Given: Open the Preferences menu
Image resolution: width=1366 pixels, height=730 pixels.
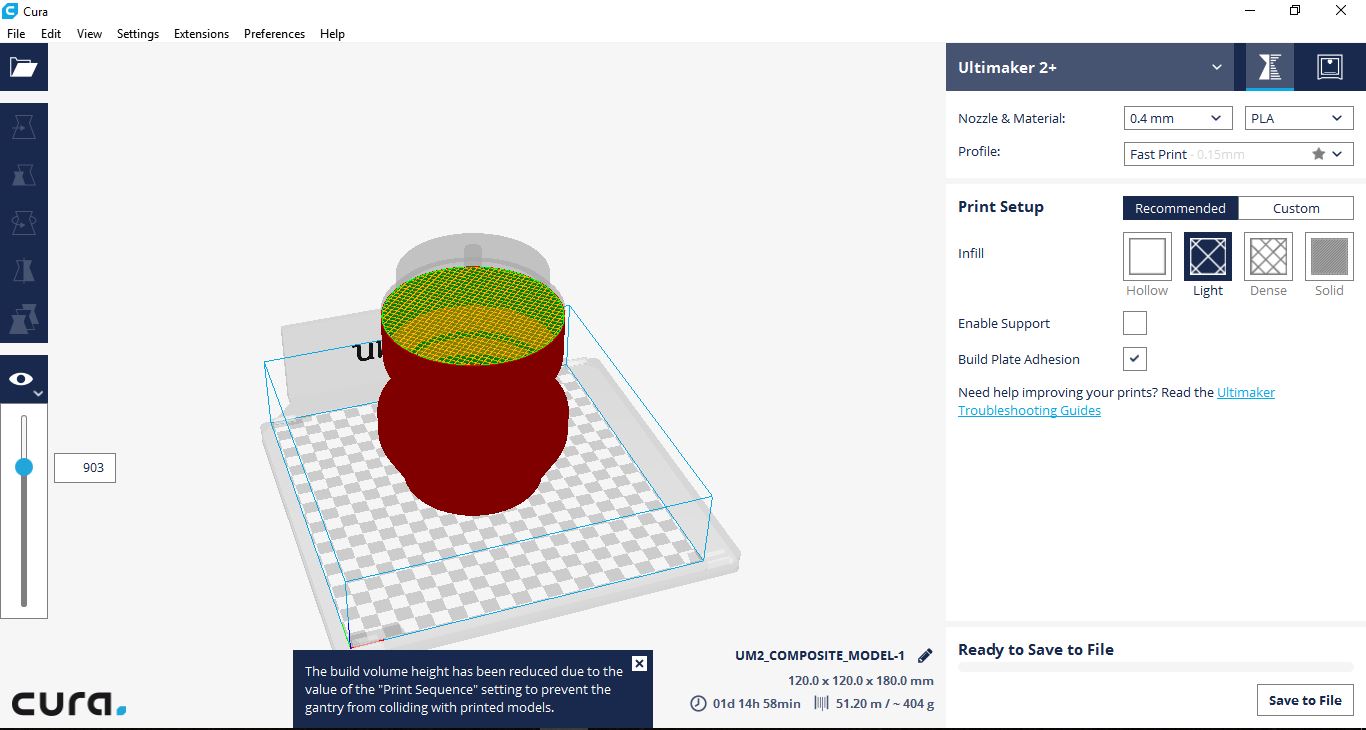Looking at the screenshot, I should coord(274,33).
